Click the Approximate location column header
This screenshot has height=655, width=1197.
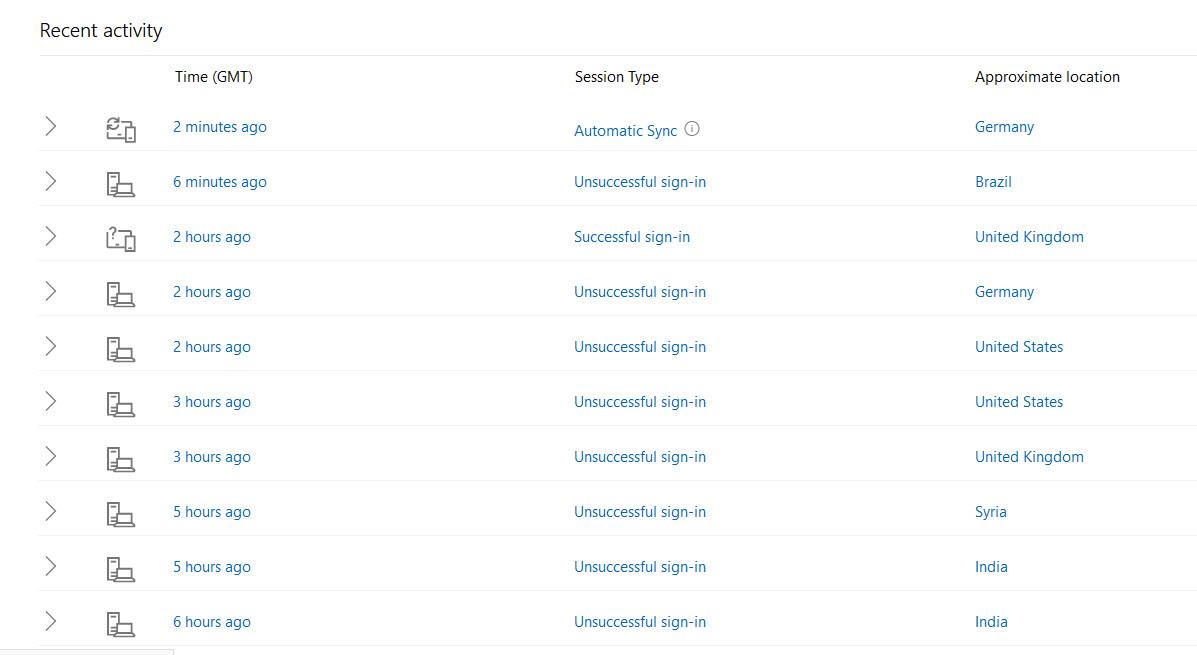click(1047, 76)
